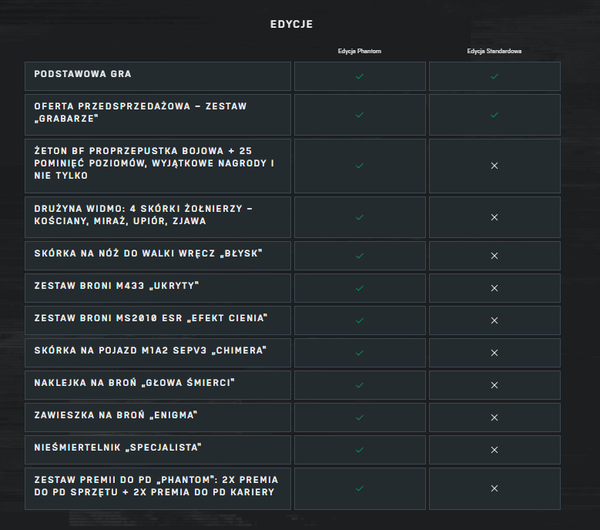The height and width of the screenshot is (530, 600).
Task: Click „Zawieszka na broń Enigma” label
Action: coord(116,415)
